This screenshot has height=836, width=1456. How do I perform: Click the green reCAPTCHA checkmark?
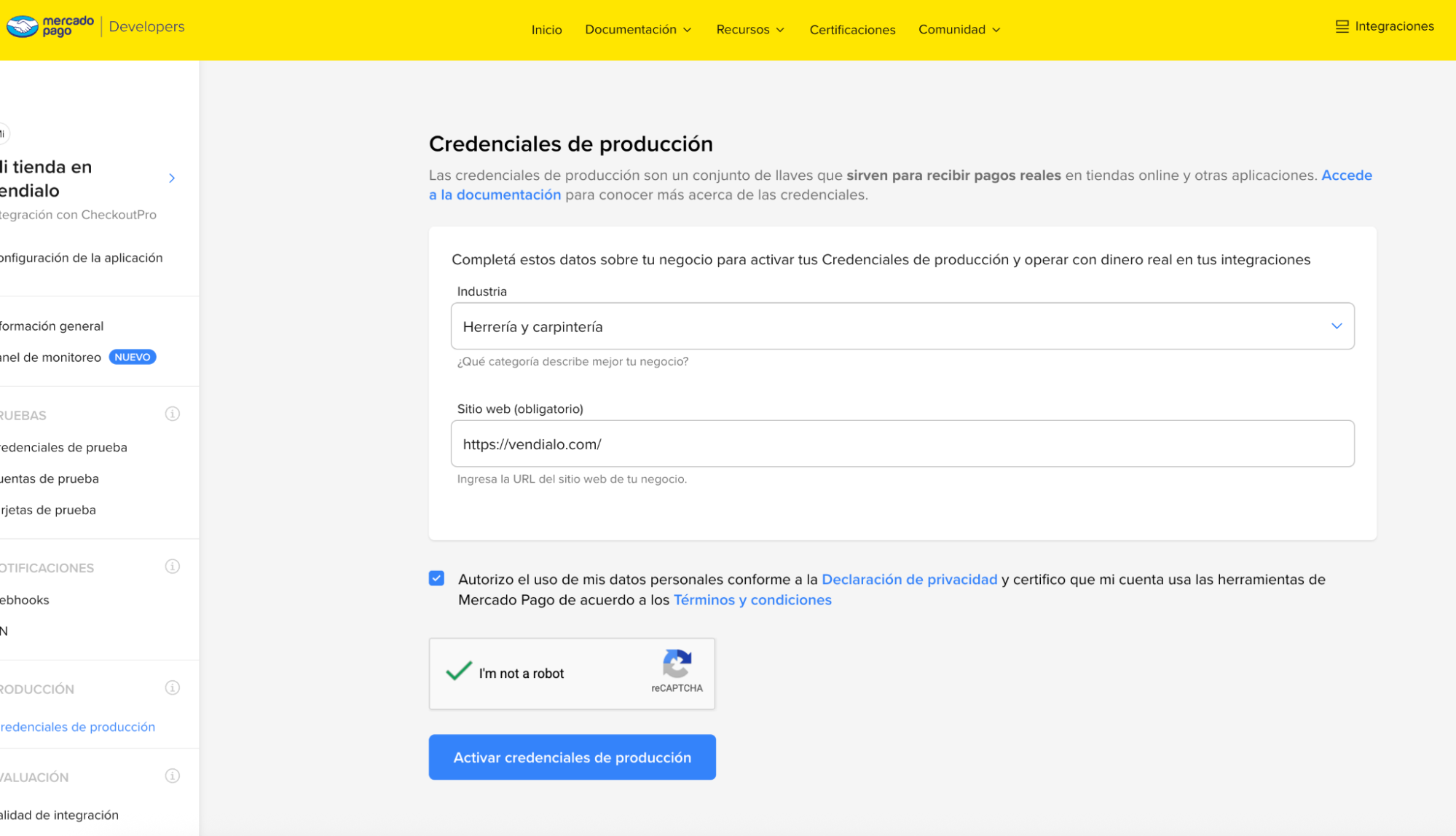click(459, 670)
